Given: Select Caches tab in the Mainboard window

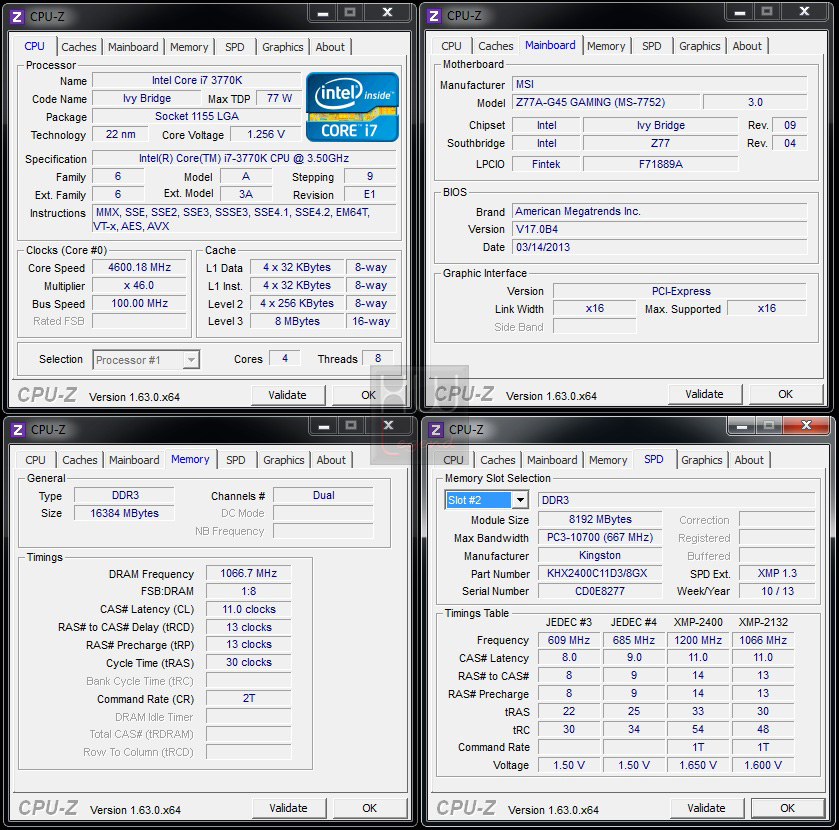Looking at the screenshot, I should [x=495, y=46].
